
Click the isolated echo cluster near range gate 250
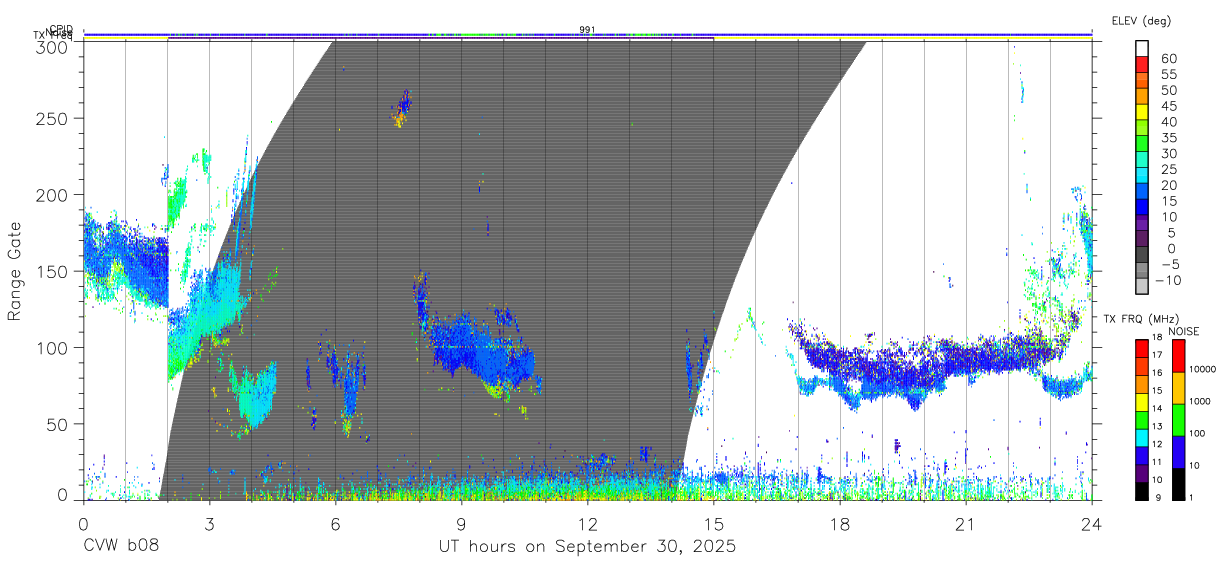402,107
